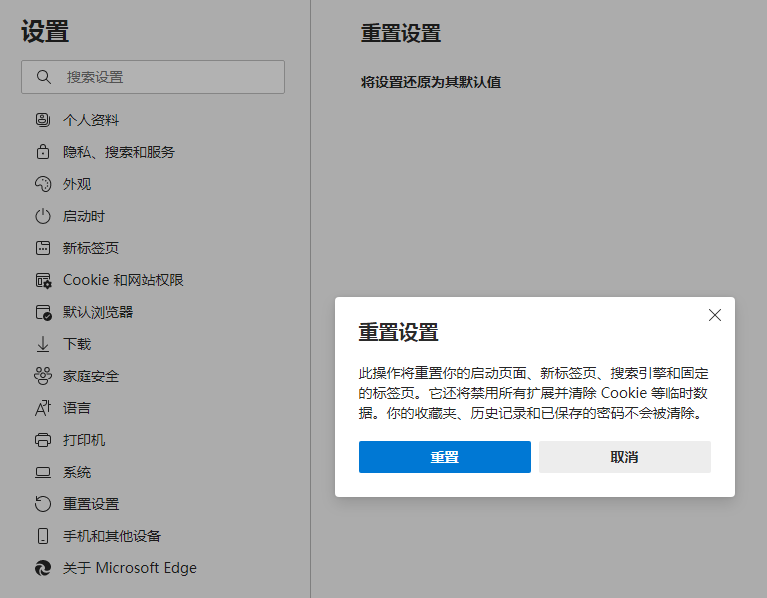Image resolution: width=767 pixels, height=598 pixels.
Task: Open the 语言 settings section
Action: (77, 408)
